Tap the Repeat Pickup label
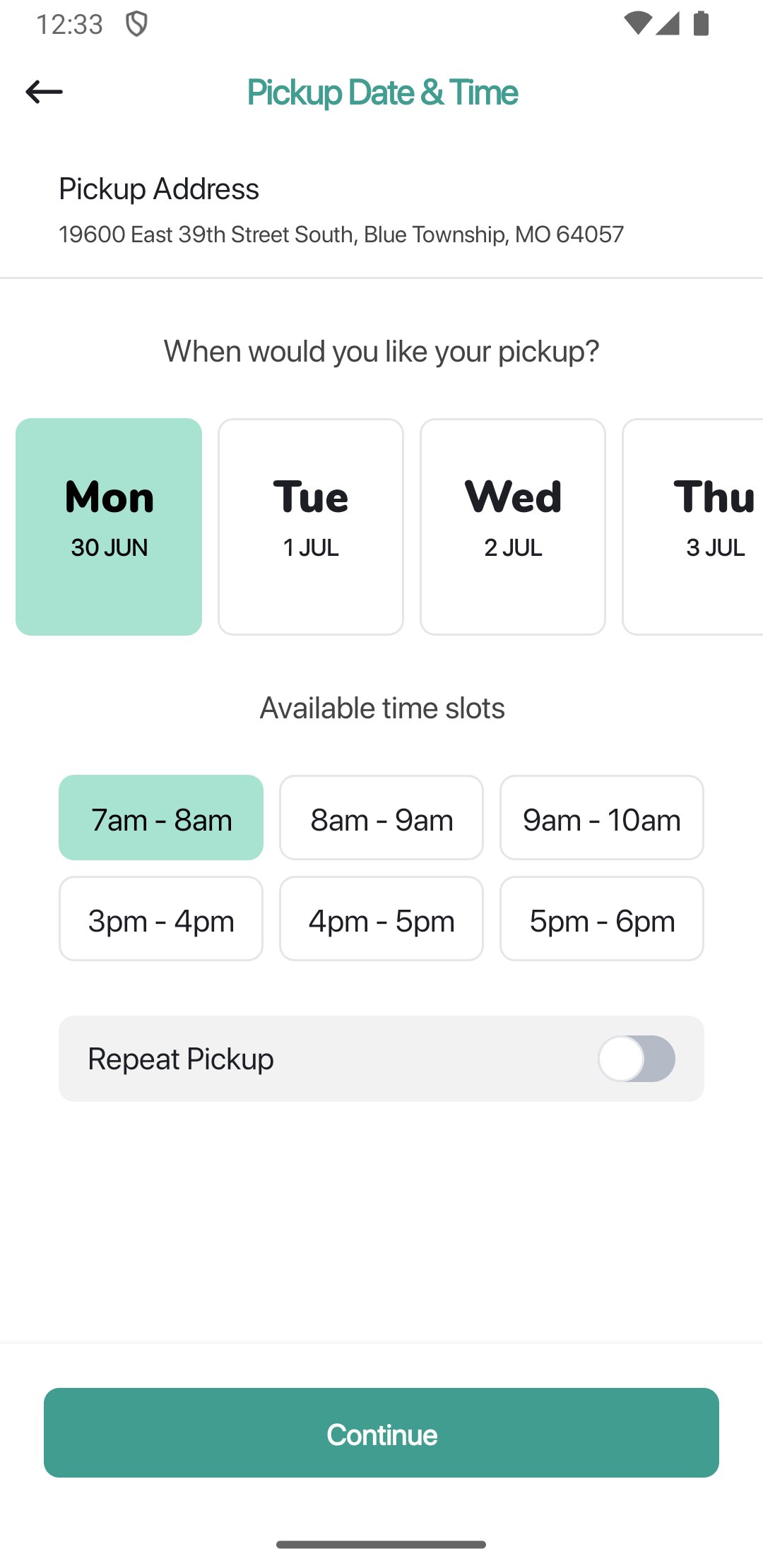763x1568 pixels. click(x=181, y=1059)
